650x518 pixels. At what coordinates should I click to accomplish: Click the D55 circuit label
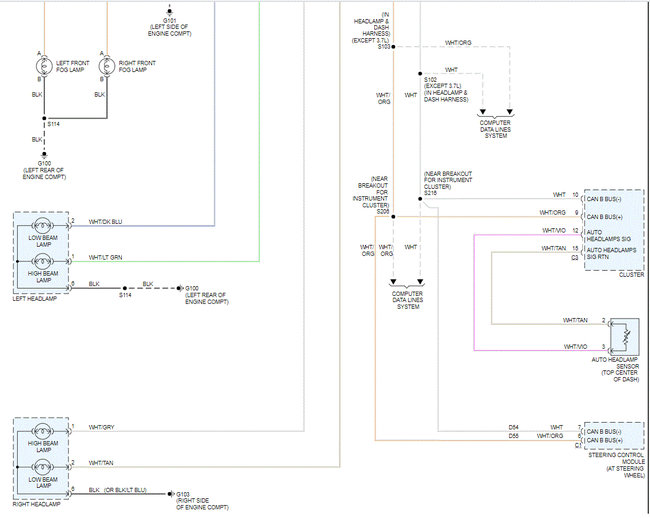[x=513, y=436]
